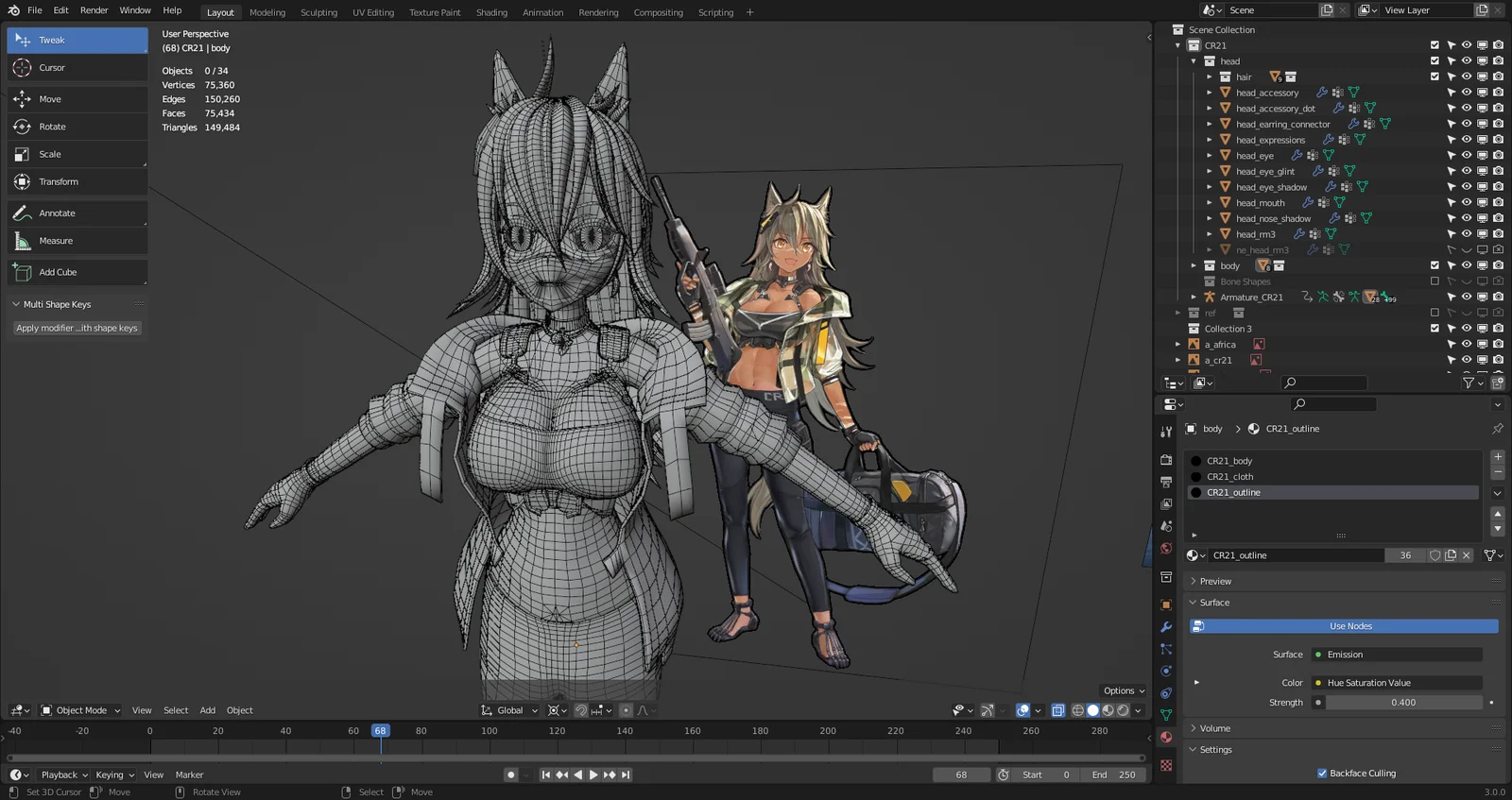The image size is (1512, 800).
Task: Select the Annotate tool
Action: [x=77, y=213]
